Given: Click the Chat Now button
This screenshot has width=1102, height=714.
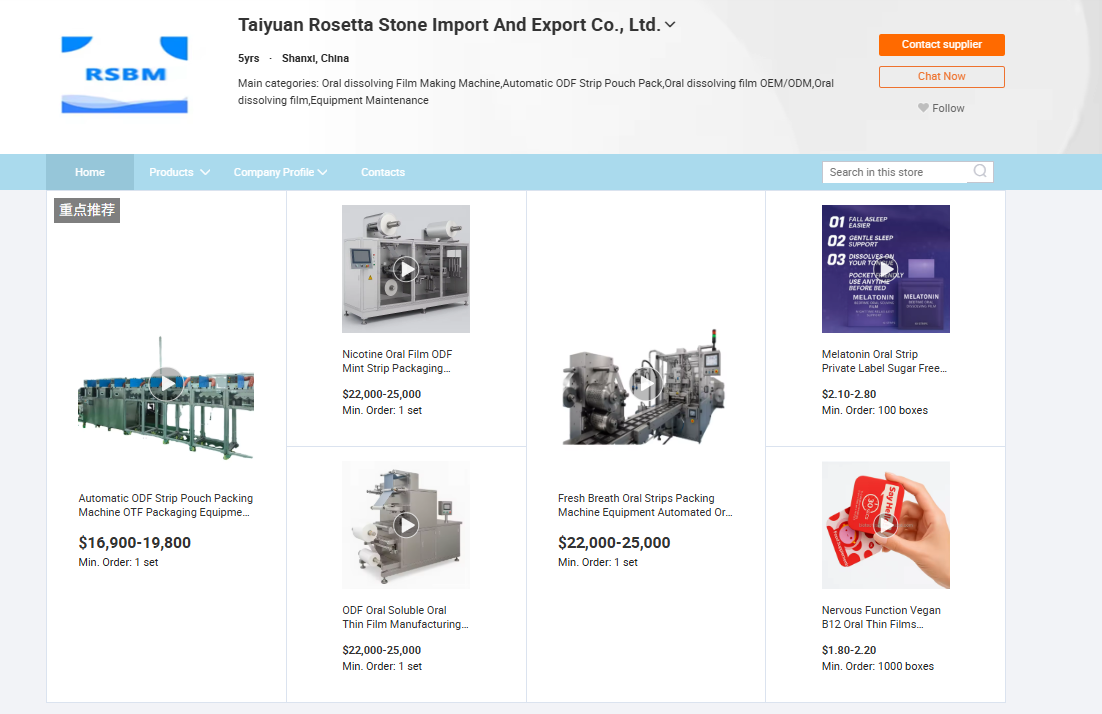Looking at the screenshot, I should (x=941, y=77).
